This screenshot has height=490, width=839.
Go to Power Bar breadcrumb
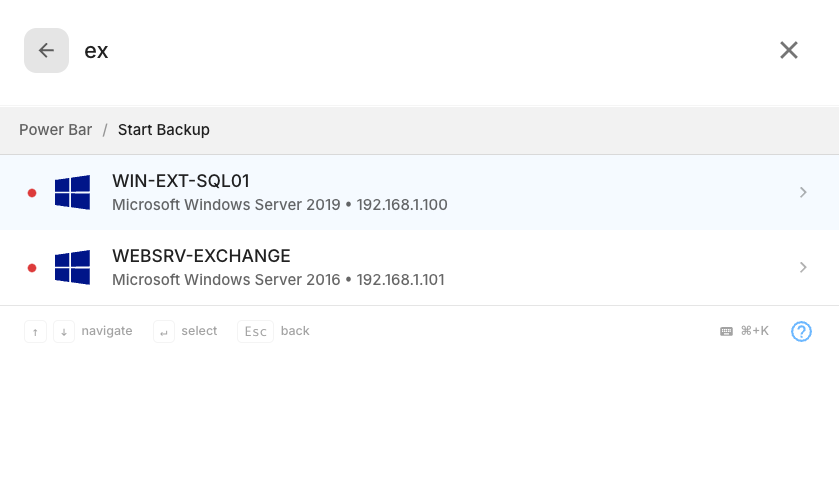click(x=55, y=130)
